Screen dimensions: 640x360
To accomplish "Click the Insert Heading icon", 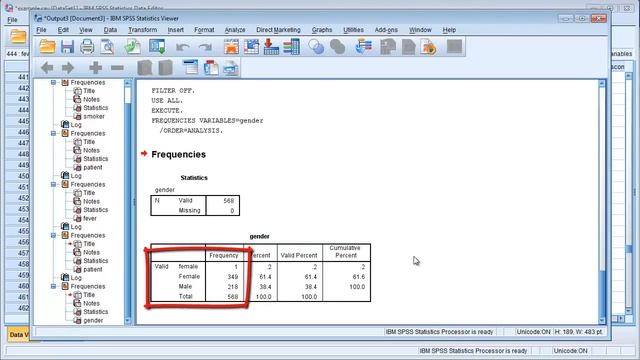I will 191,67.
